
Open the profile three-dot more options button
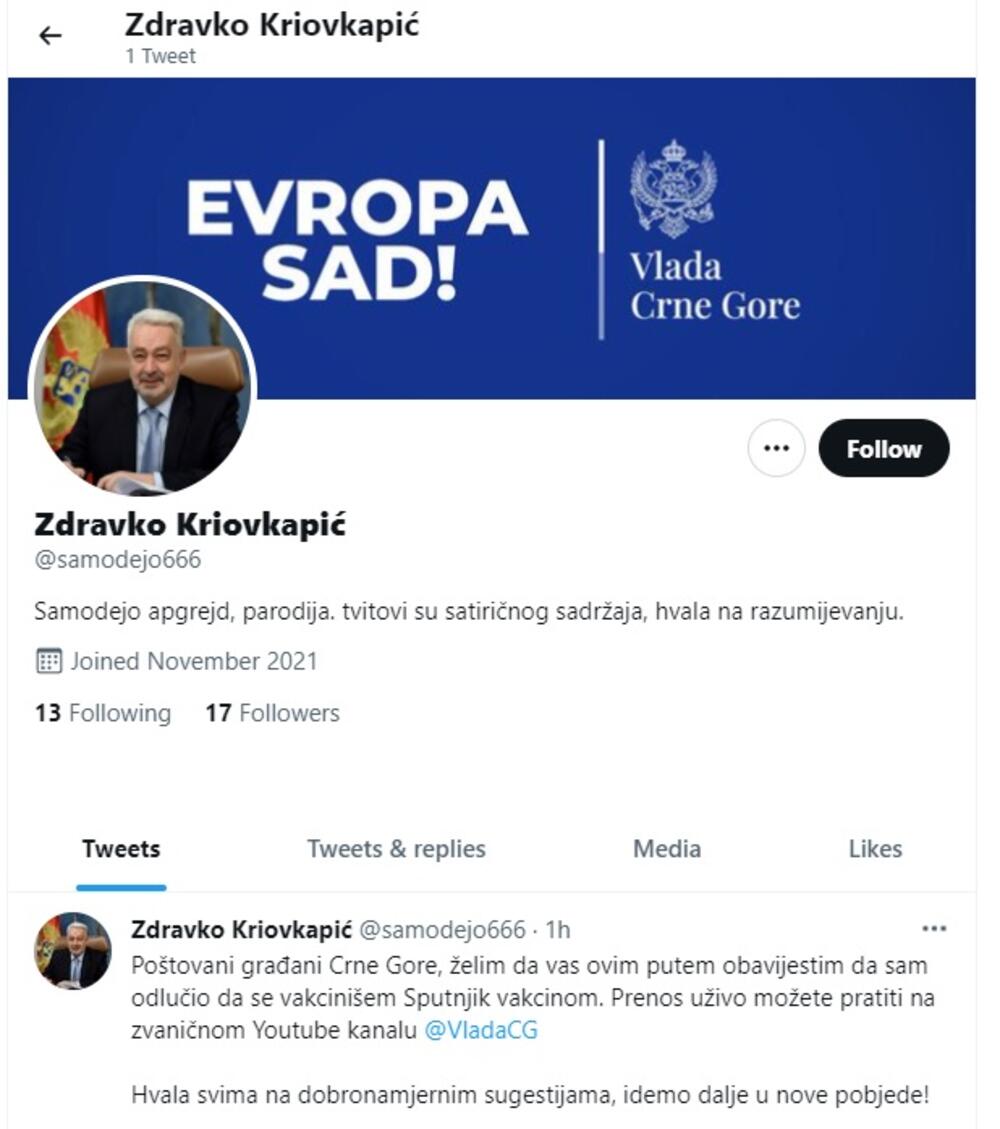pyautogui.click(x=775, y=448)
